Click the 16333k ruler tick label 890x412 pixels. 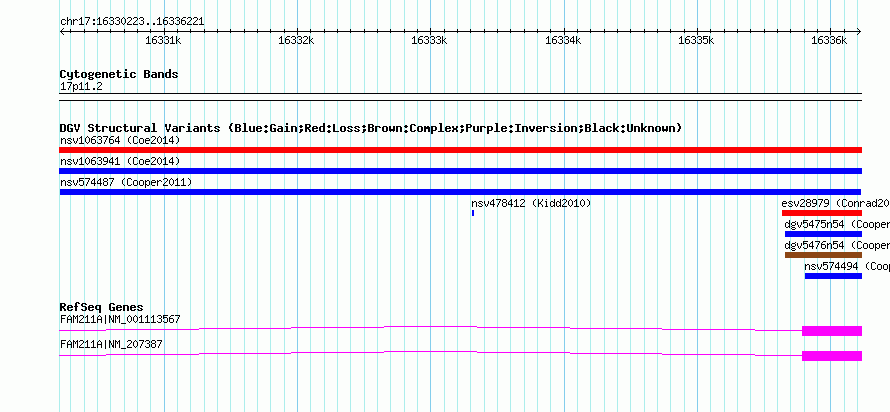point(429,40)
